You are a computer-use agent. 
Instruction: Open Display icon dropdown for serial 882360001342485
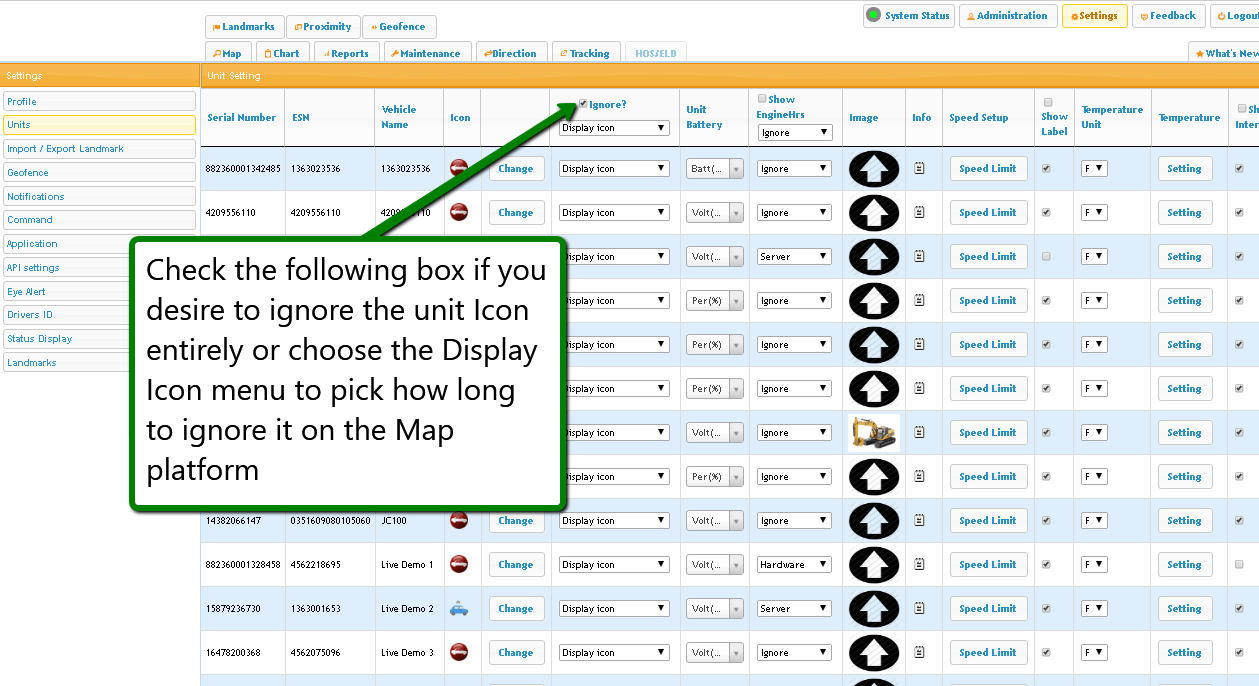pyautogui.click(x=614, y=169)
